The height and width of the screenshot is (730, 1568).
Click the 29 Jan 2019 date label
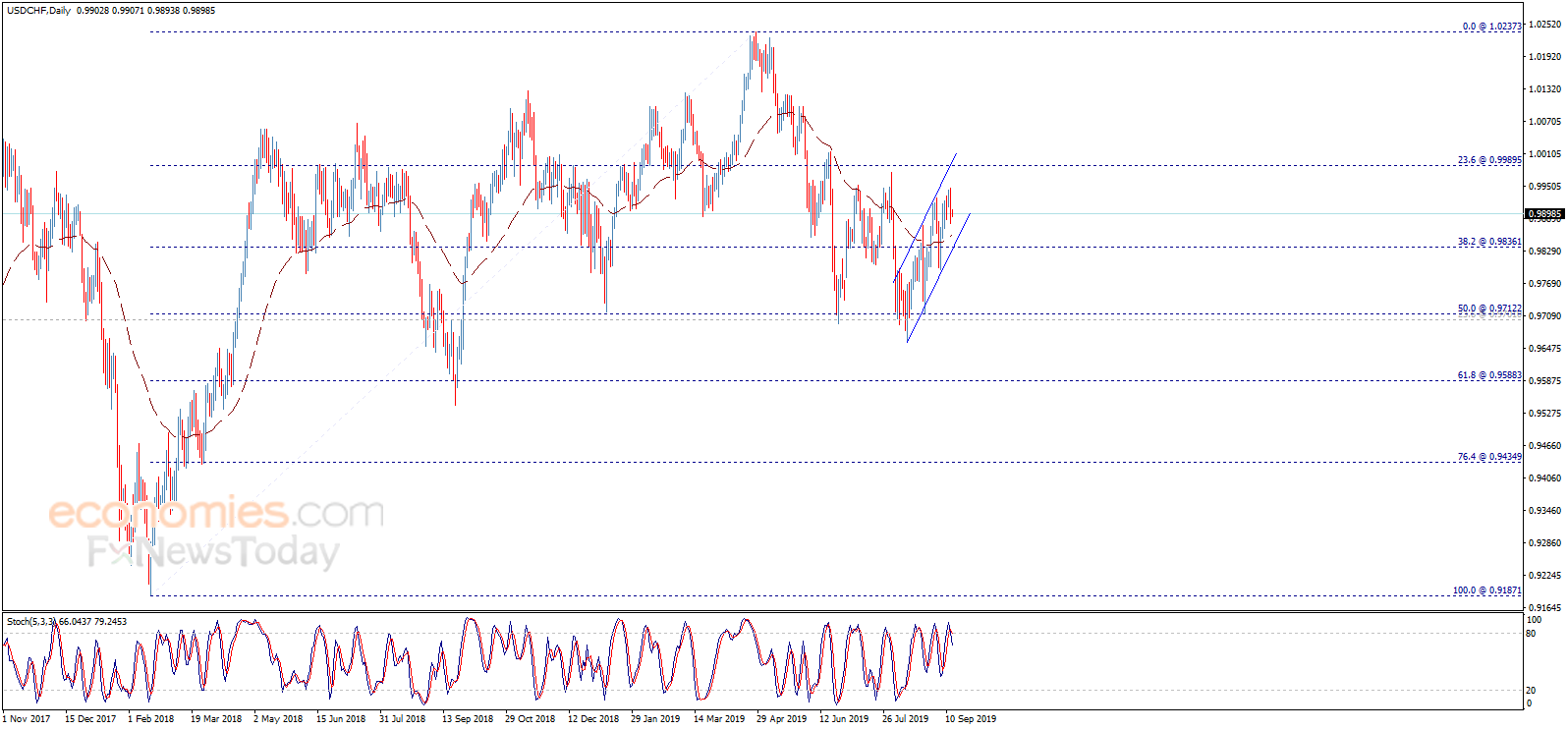click(x=655, y=719)
